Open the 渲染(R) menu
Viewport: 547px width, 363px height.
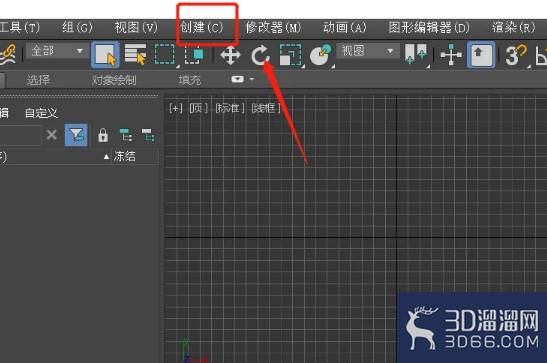pos(513,27)
